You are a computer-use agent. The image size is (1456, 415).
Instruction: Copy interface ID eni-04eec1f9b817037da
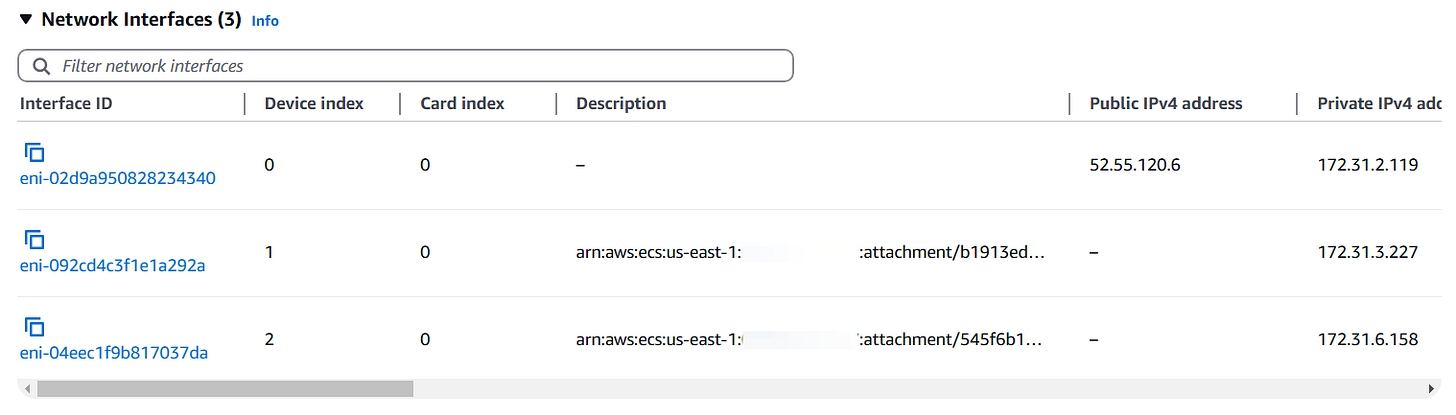[34, 326]
